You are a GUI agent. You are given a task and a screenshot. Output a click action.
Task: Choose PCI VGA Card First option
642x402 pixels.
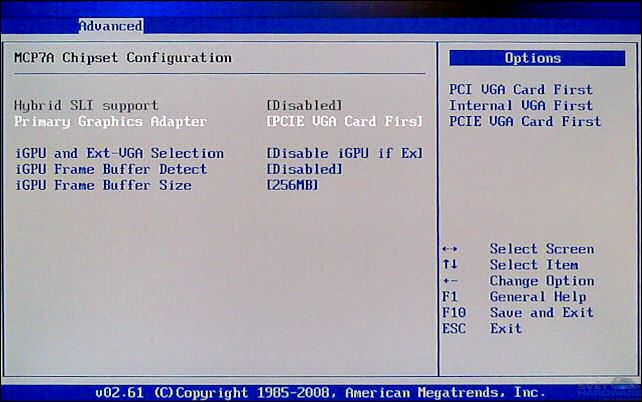(520, 89)
